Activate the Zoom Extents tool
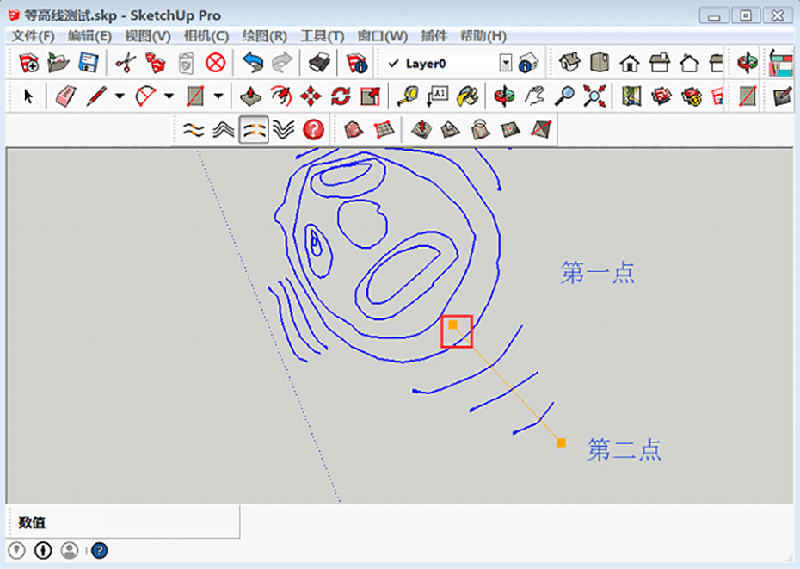Image resolution: width=800 pixels, height=569 pixels. click(x=595, y=96)
